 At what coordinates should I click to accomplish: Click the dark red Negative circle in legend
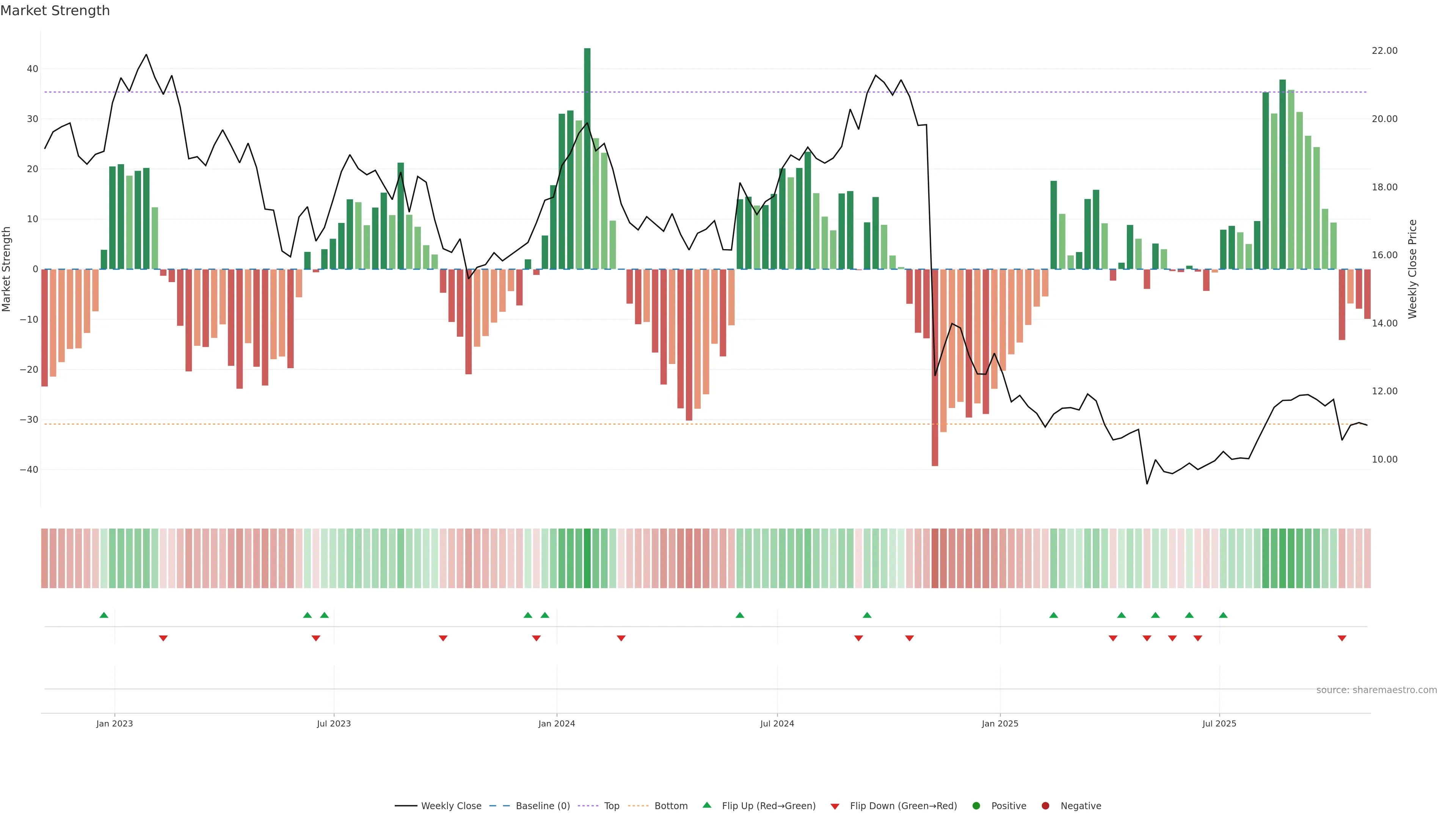click(1045, 805)
